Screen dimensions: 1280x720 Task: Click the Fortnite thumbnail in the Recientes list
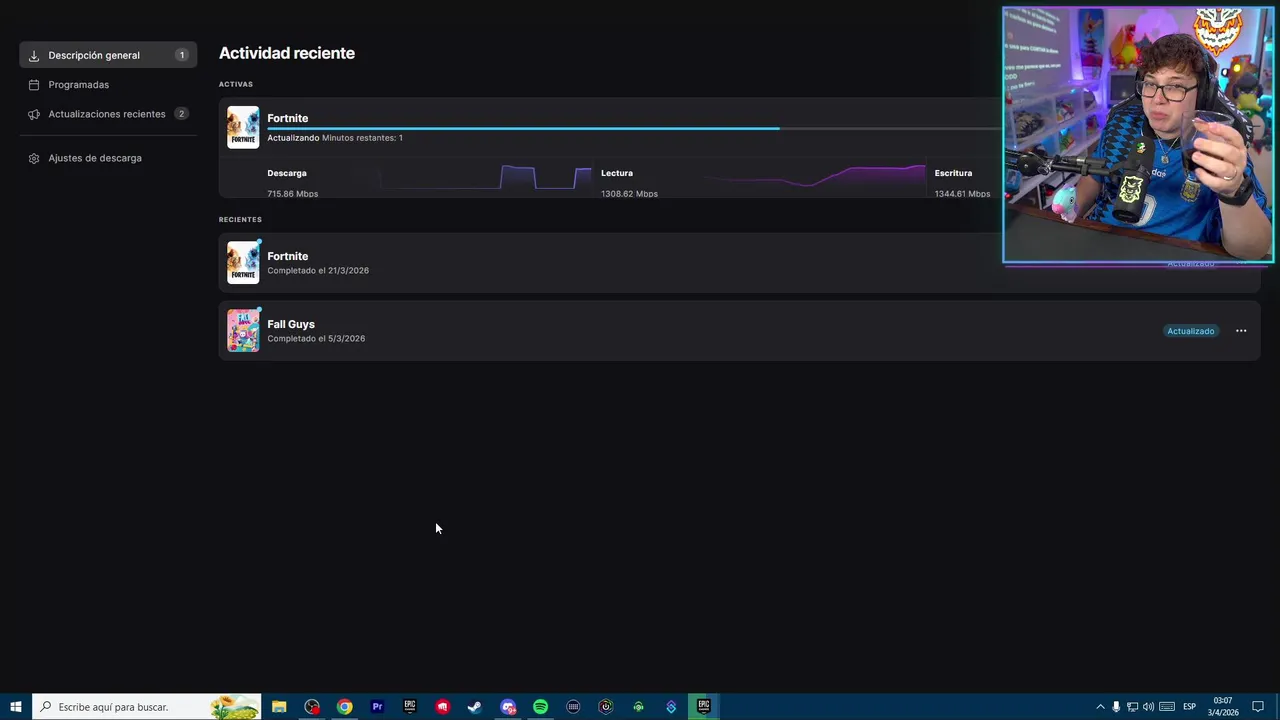(x=243, y=262)
